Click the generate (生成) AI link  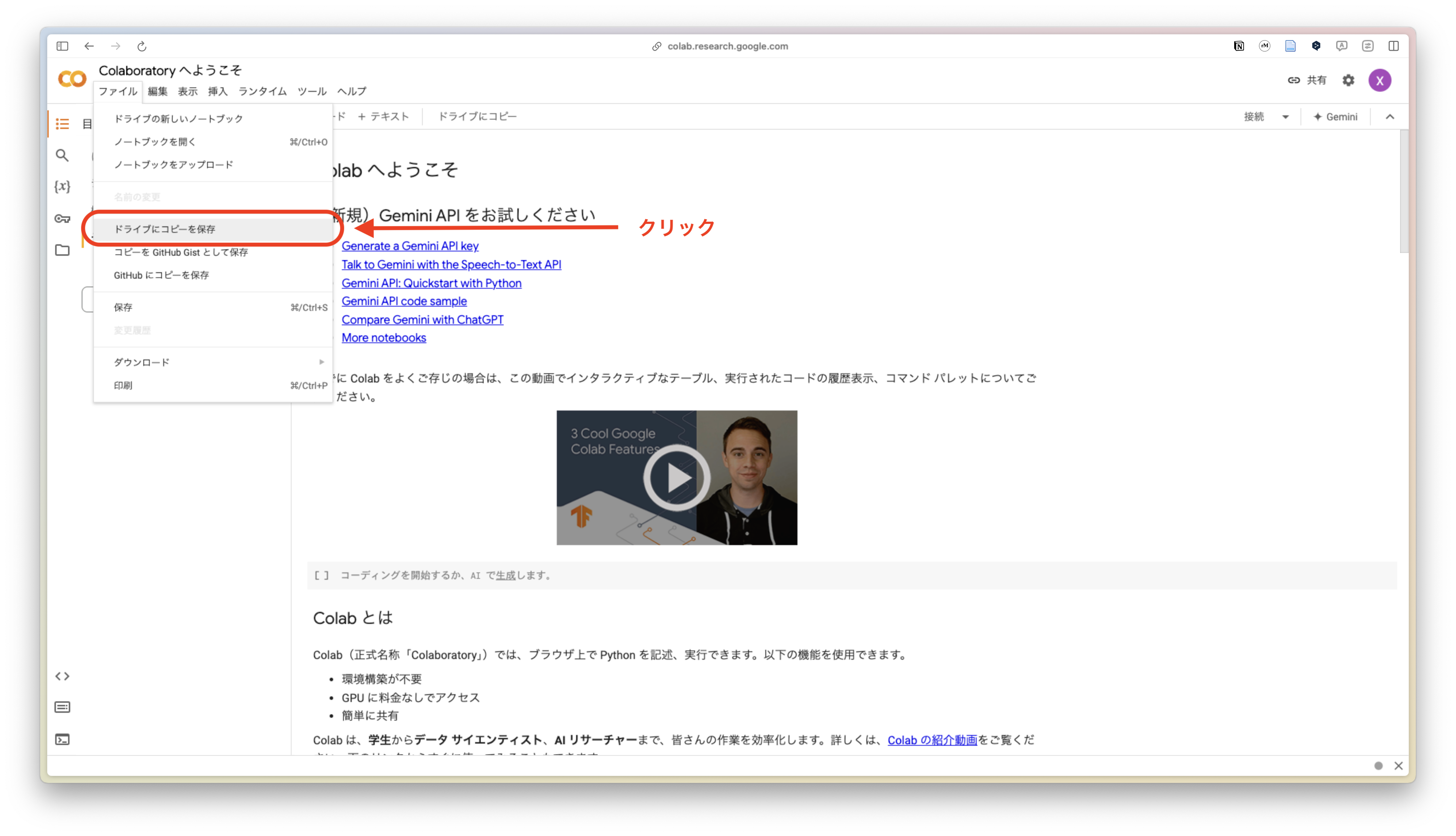coord(505,575)
